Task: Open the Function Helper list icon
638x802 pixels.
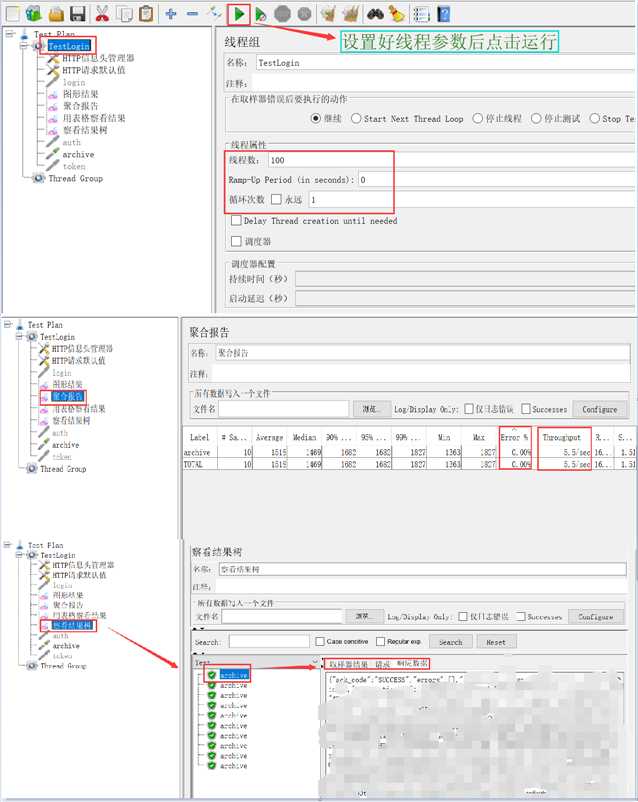Action: tap(421, 14)
